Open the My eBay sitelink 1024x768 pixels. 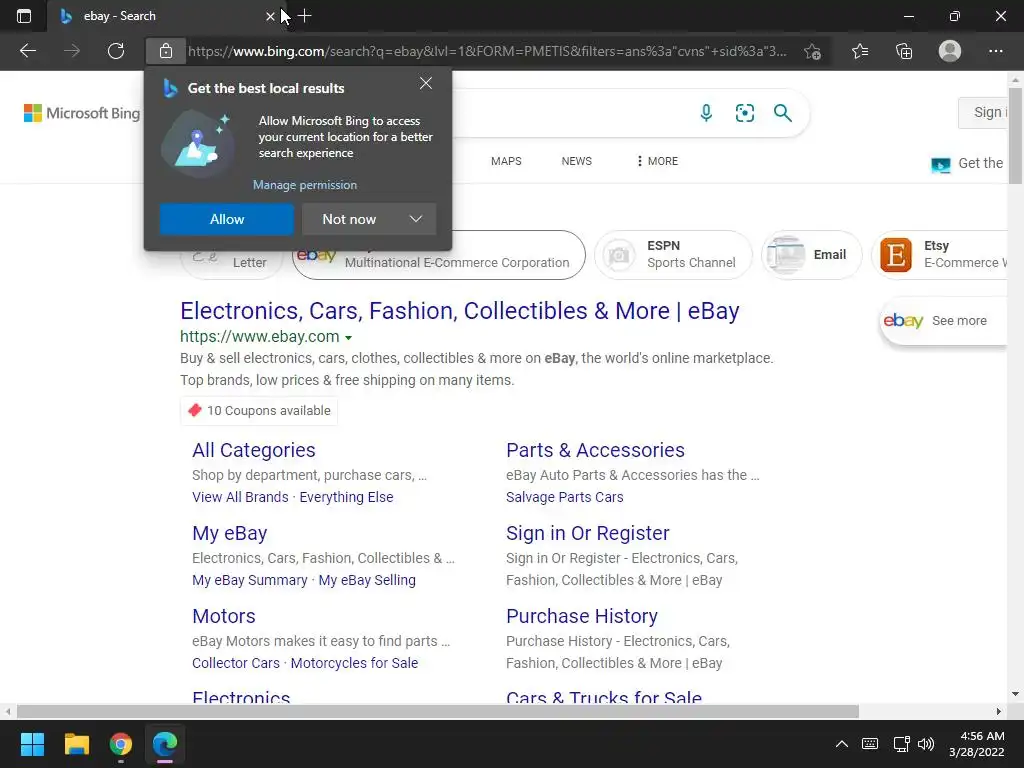tap(230, 533)
